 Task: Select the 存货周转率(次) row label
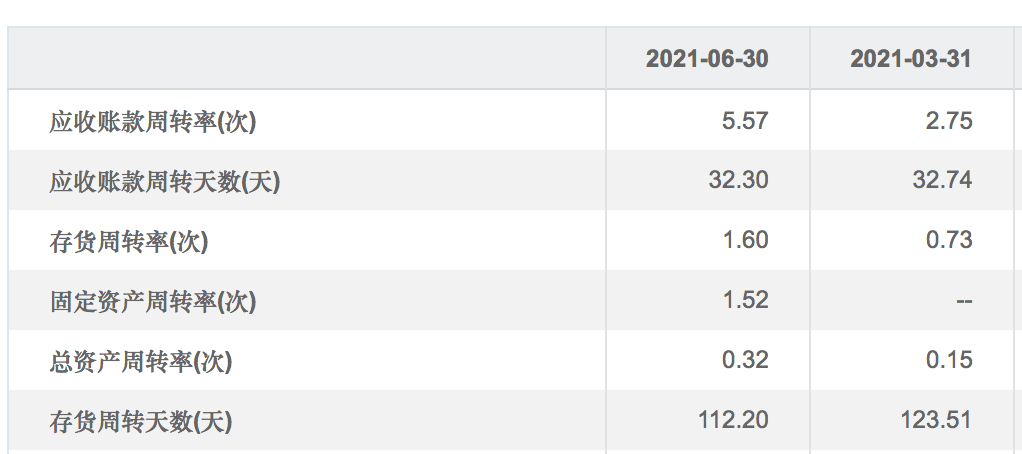[128, 242]
